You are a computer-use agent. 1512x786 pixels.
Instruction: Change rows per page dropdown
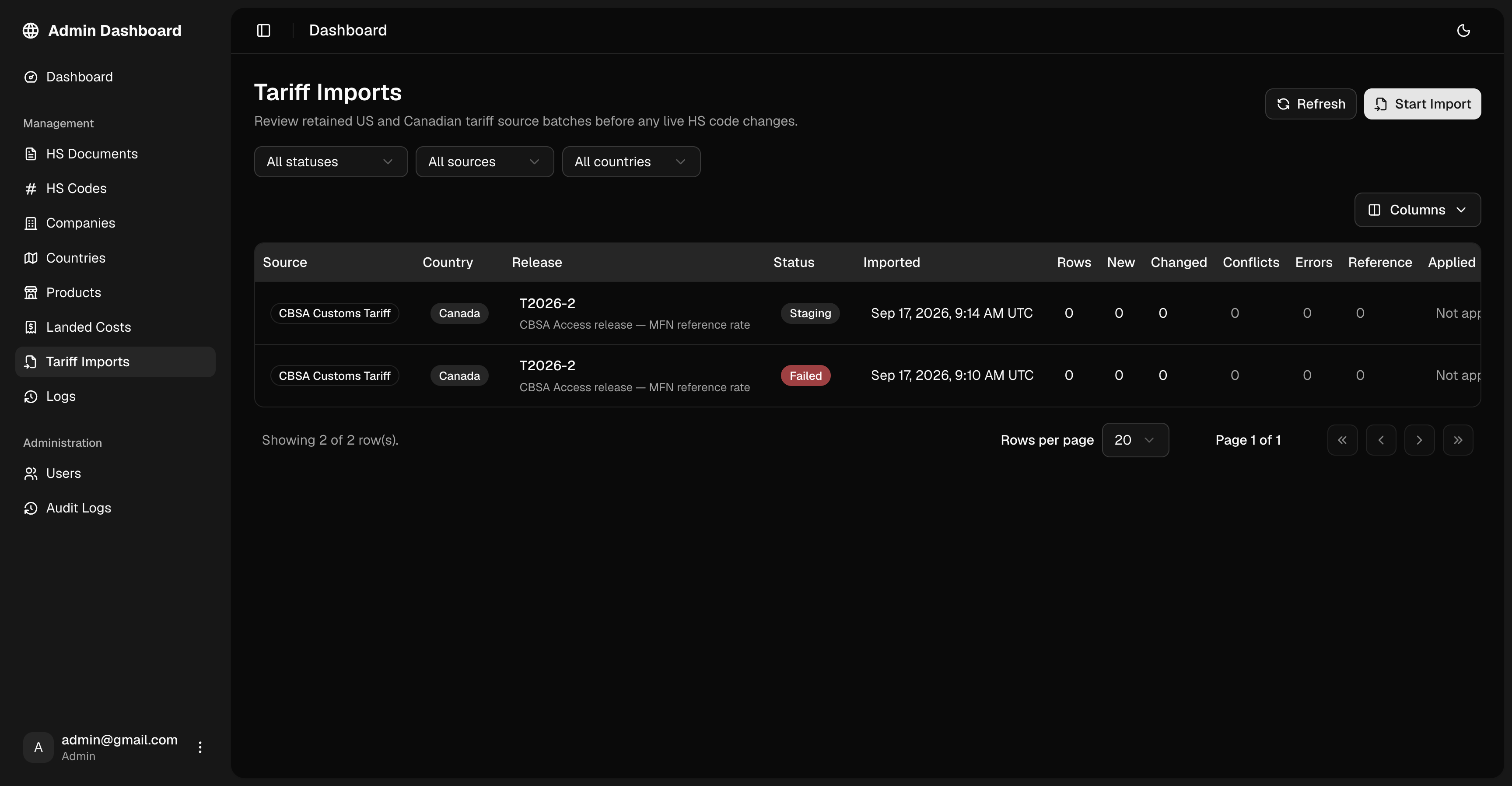point(1135,440)
